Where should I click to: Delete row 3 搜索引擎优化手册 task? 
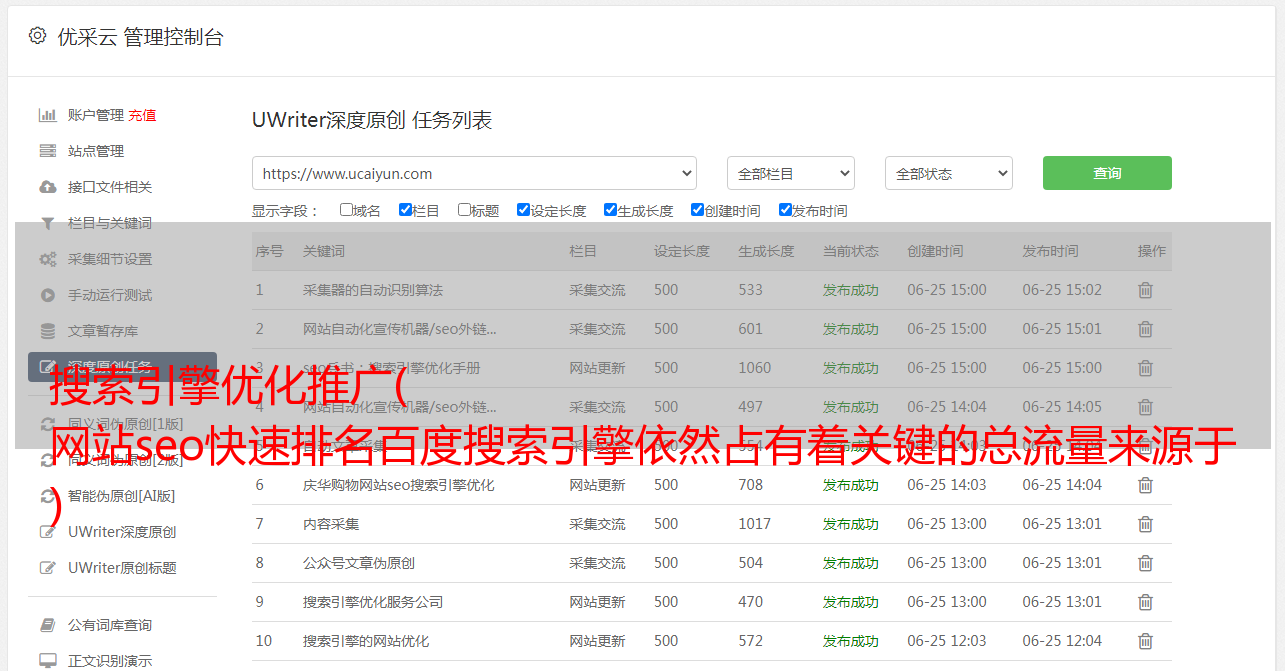click(1146, 368)
